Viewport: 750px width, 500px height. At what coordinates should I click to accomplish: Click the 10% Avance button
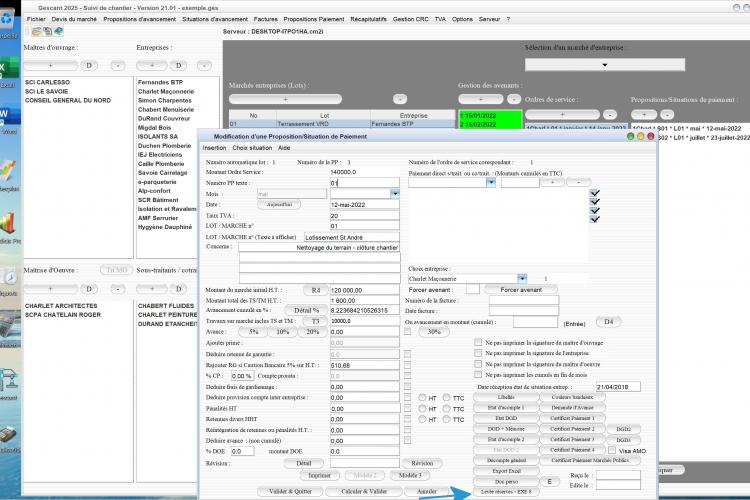283,332
